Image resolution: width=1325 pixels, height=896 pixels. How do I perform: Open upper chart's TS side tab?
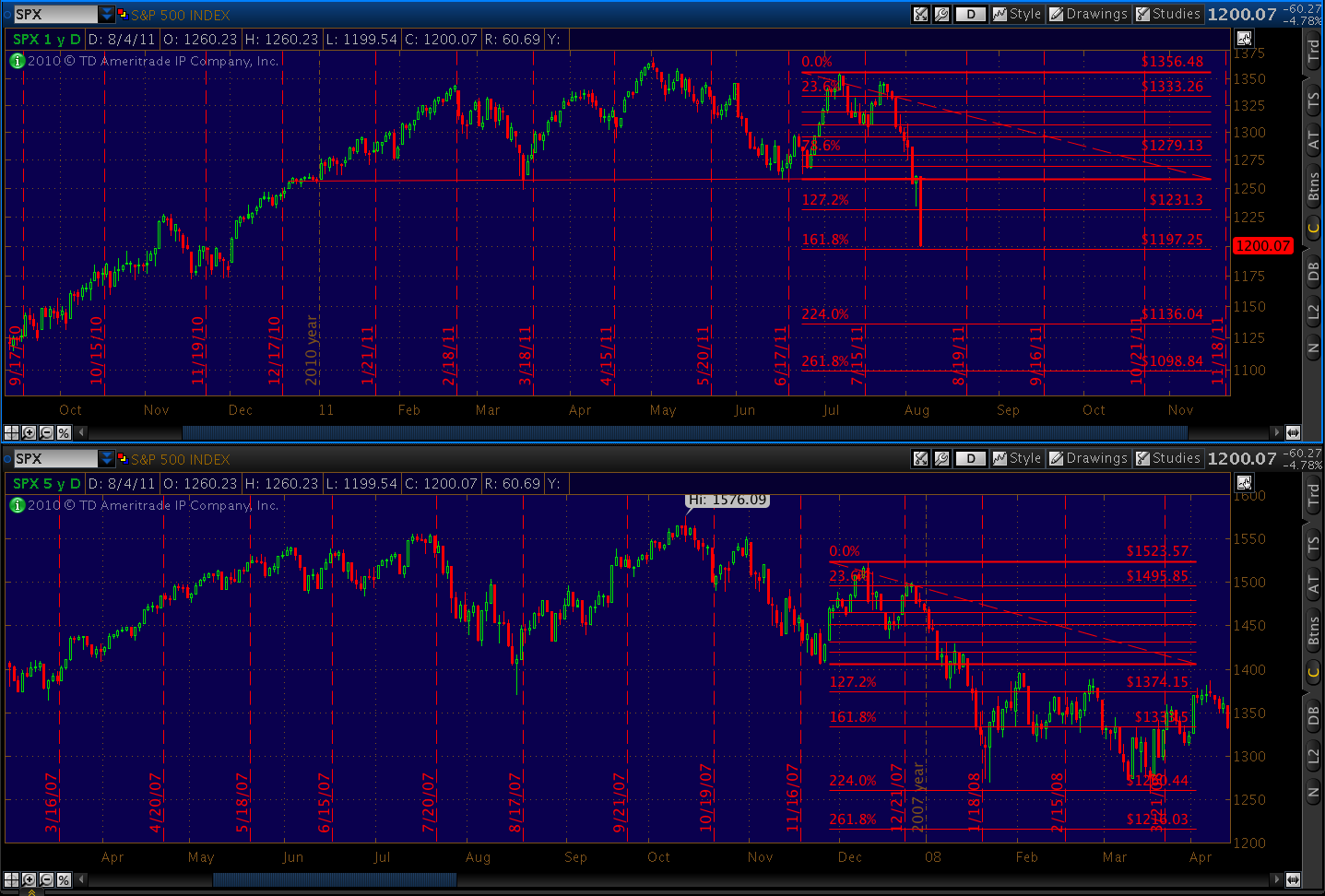click(x=1313, y=100)
